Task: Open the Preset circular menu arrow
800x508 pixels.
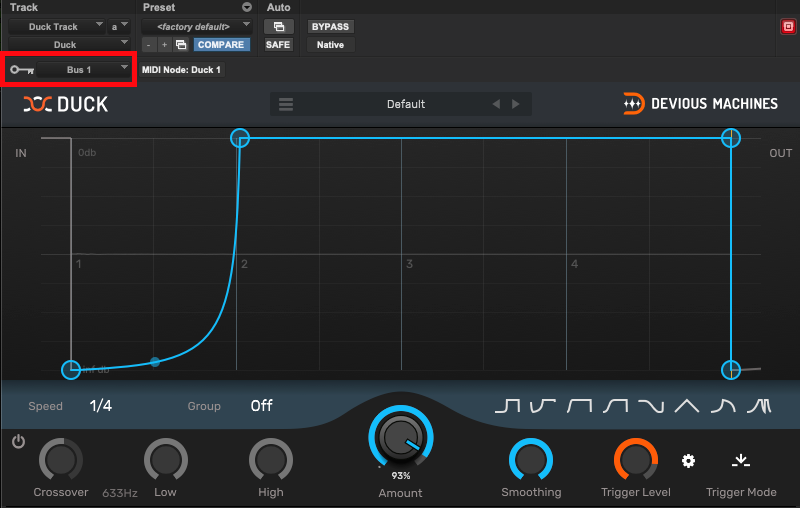Action: tap(247, 7)
